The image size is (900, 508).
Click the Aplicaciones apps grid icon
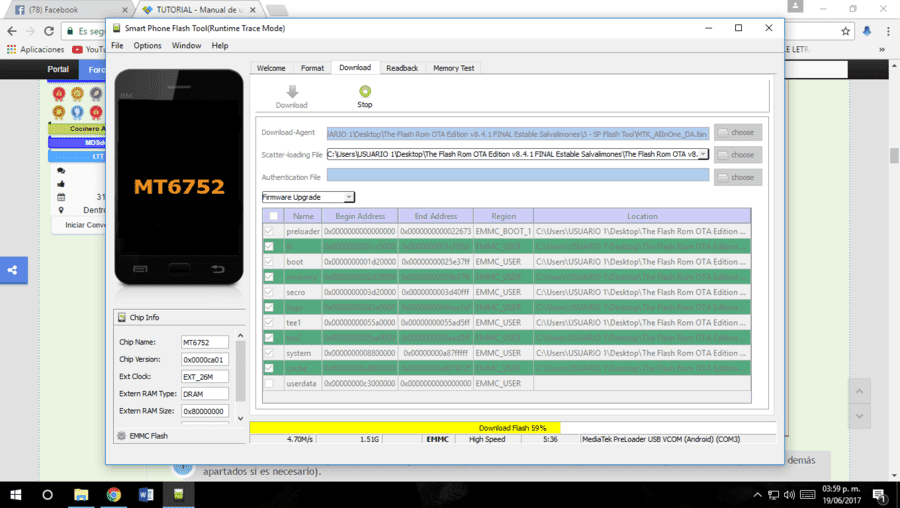click(11, 49)
